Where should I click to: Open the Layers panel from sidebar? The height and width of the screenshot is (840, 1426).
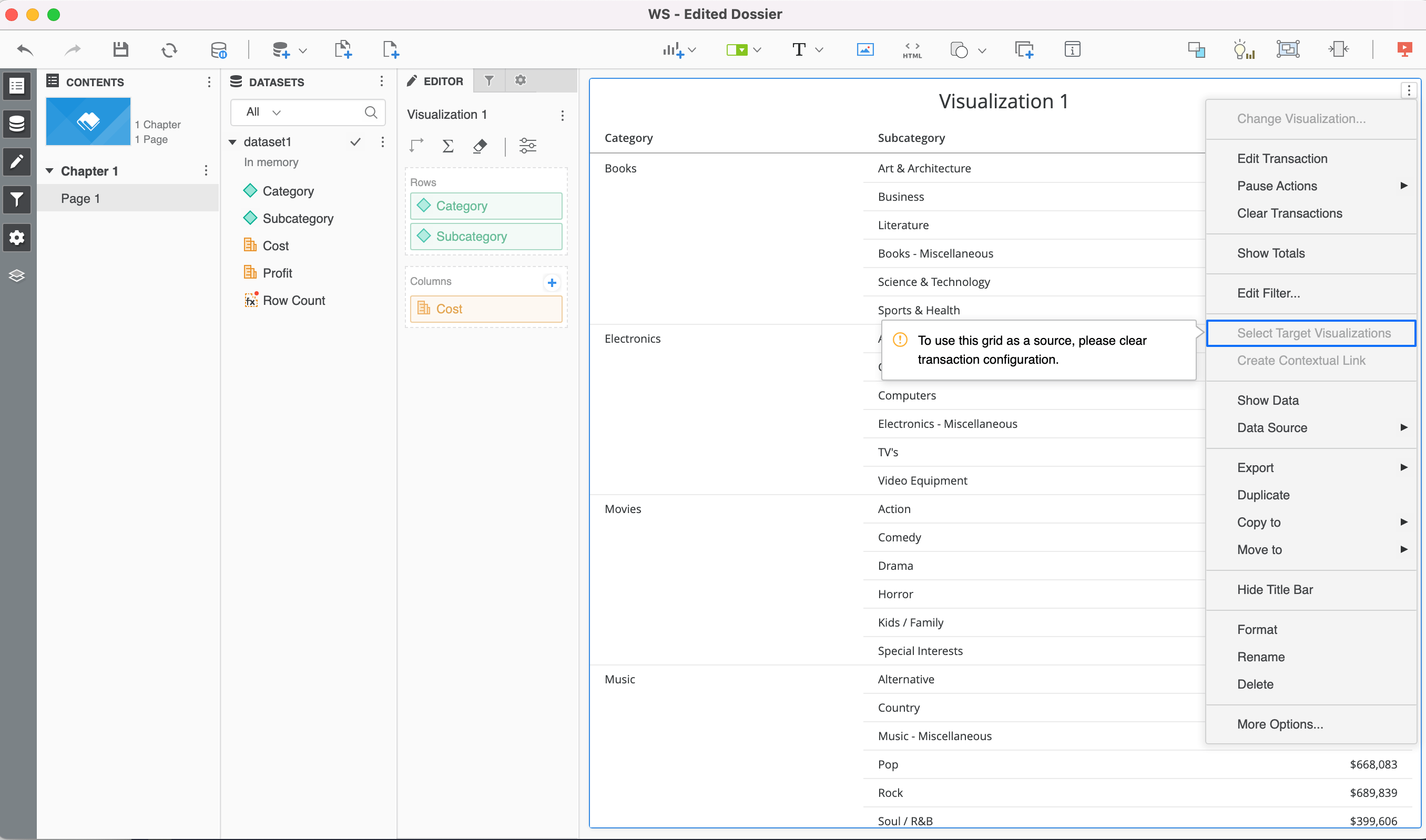coord(17,275)
